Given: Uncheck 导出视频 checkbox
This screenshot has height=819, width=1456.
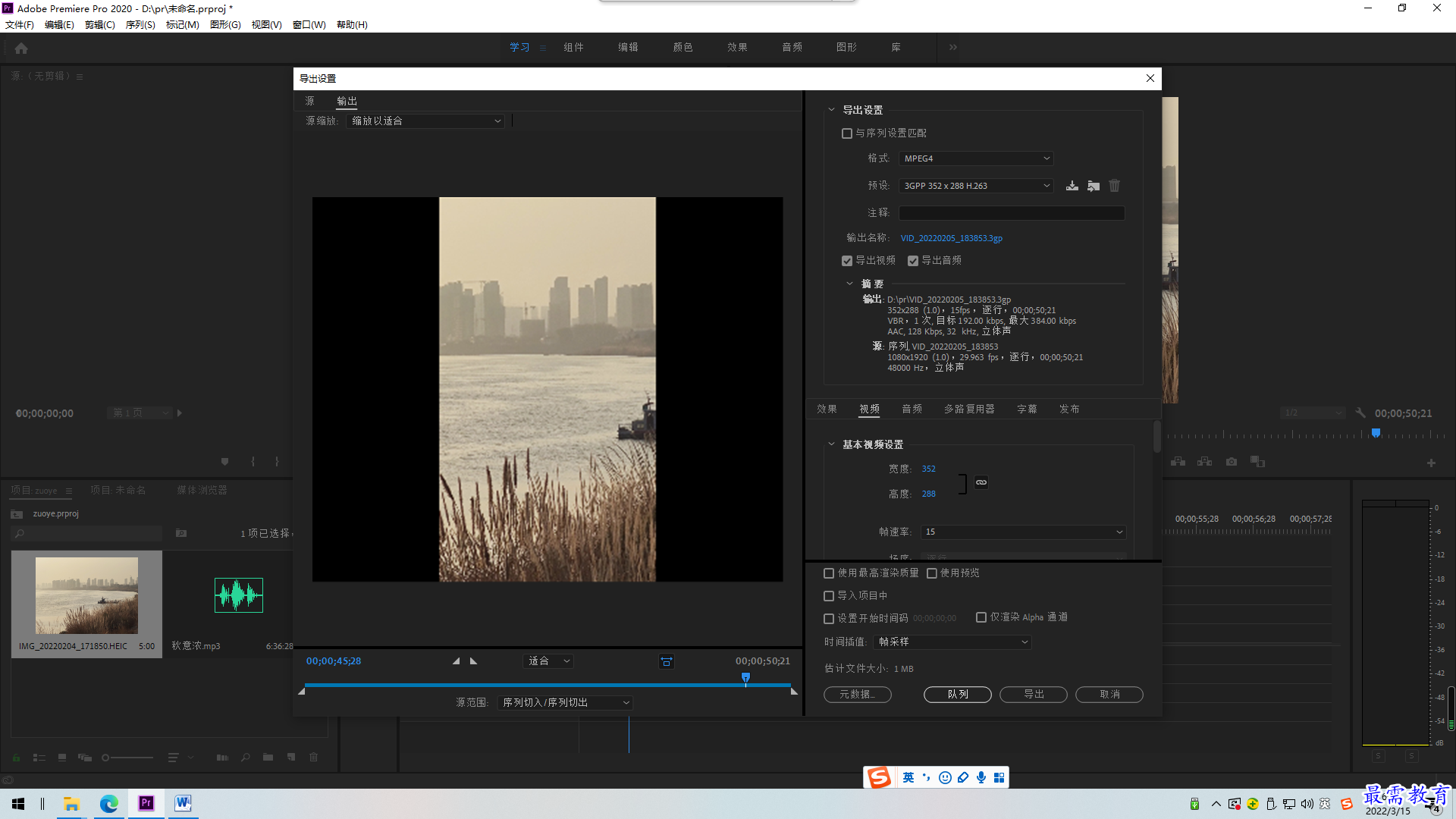Looking at the screenshot, I should 847,261.
